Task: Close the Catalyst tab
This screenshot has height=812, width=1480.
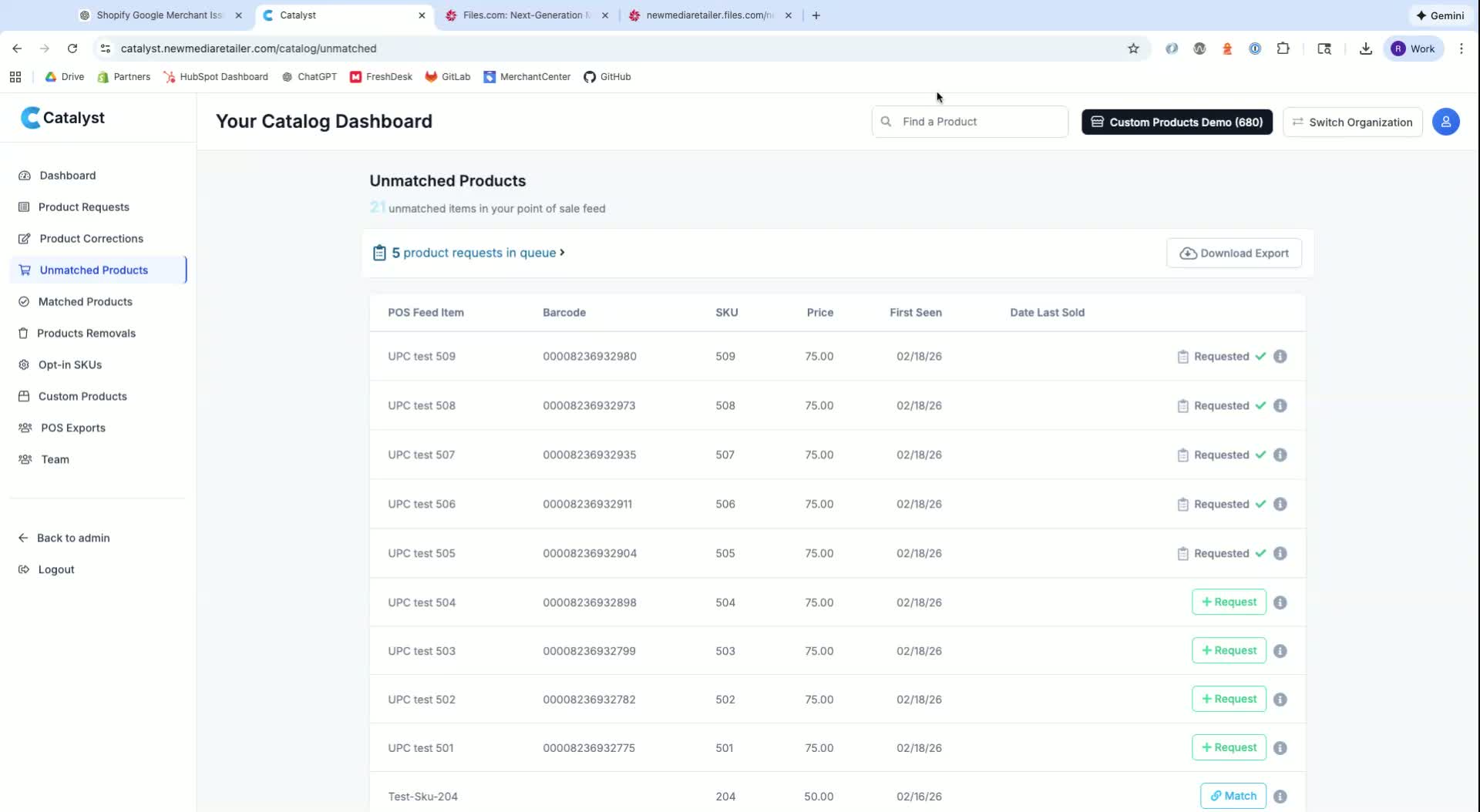Action: coord(422,15)
